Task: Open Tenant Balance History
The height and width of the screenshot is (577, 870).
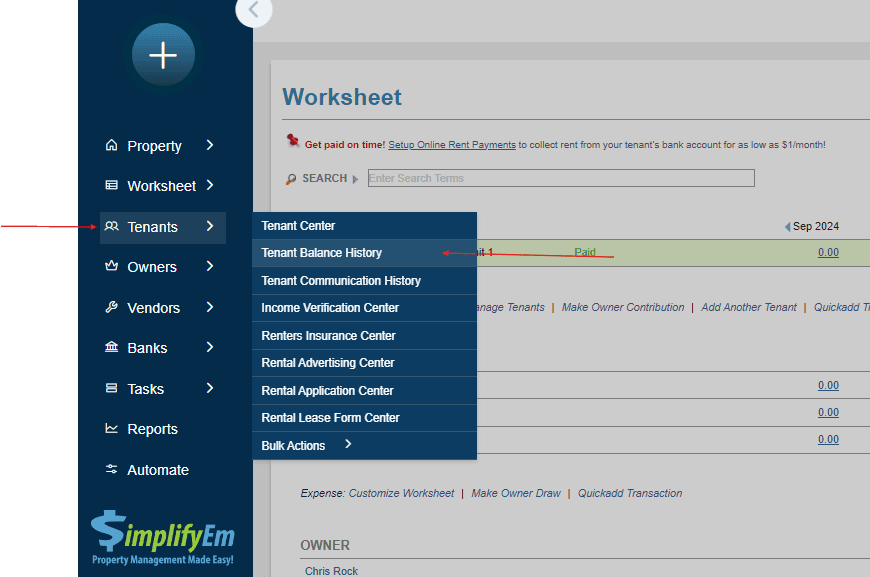Action: point(321,253)
